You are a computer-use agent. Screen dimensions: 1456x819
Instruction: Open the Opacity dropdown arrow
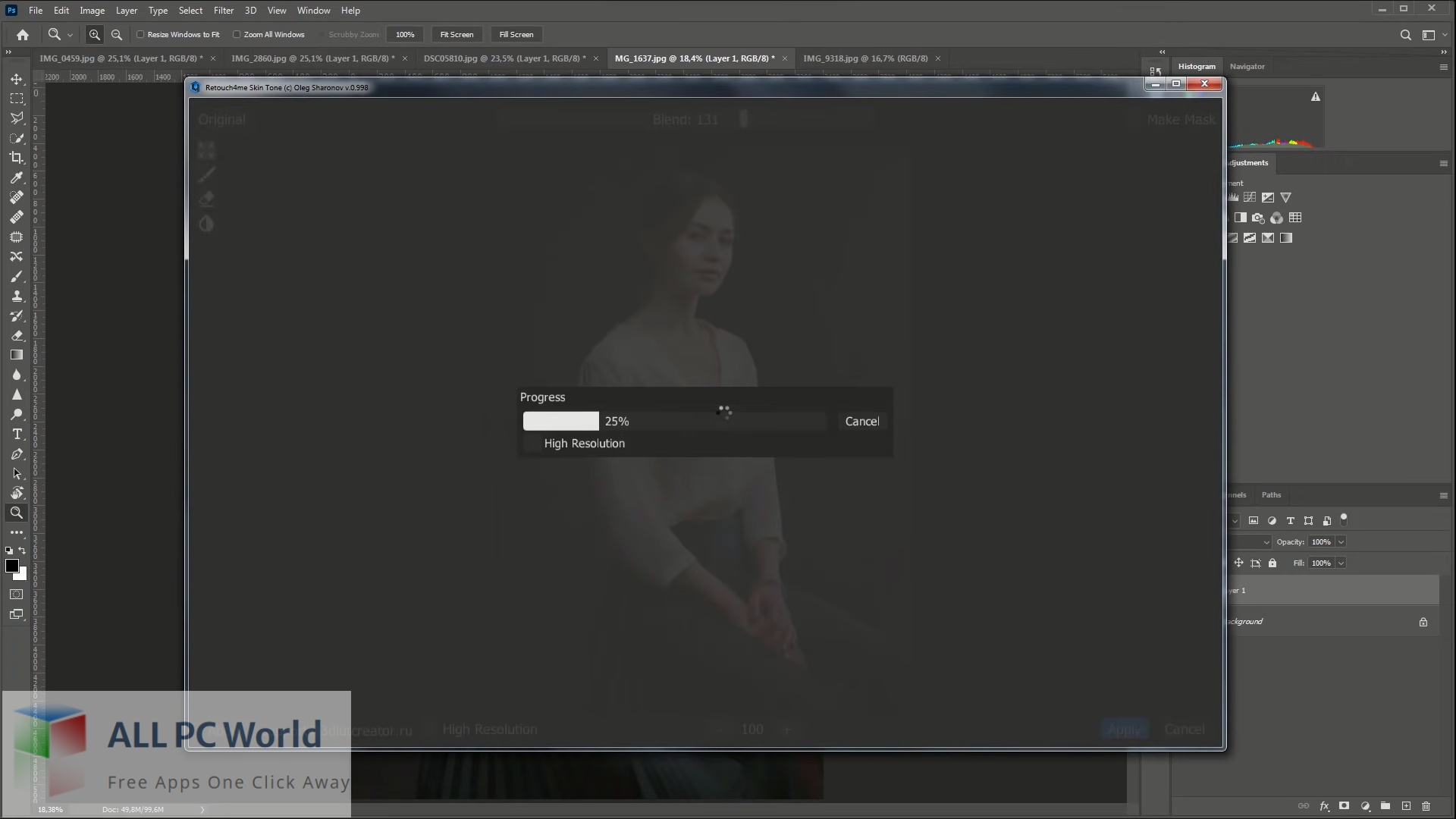[1341, 542]
